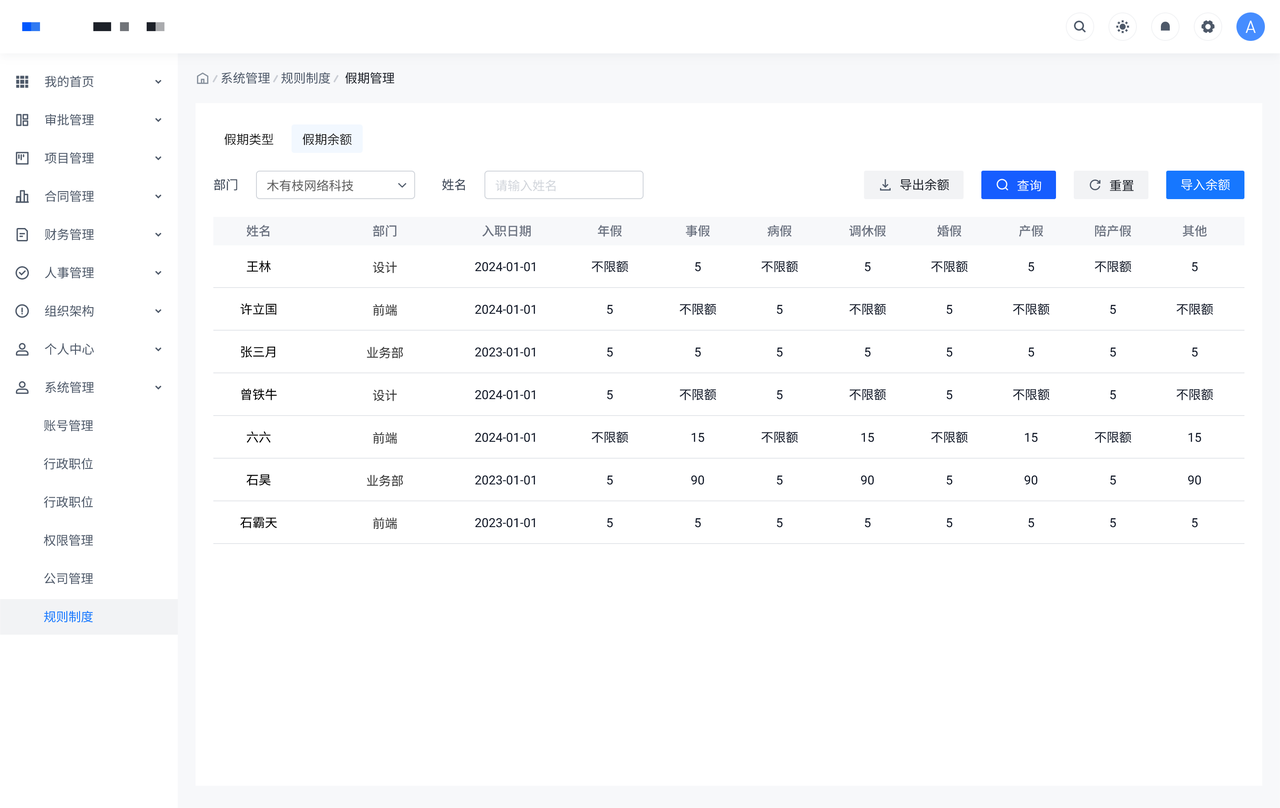The width and height of the screenshot is (1280, 808).
Task: Click the search icon in top bar
Action: [1080, 27]
